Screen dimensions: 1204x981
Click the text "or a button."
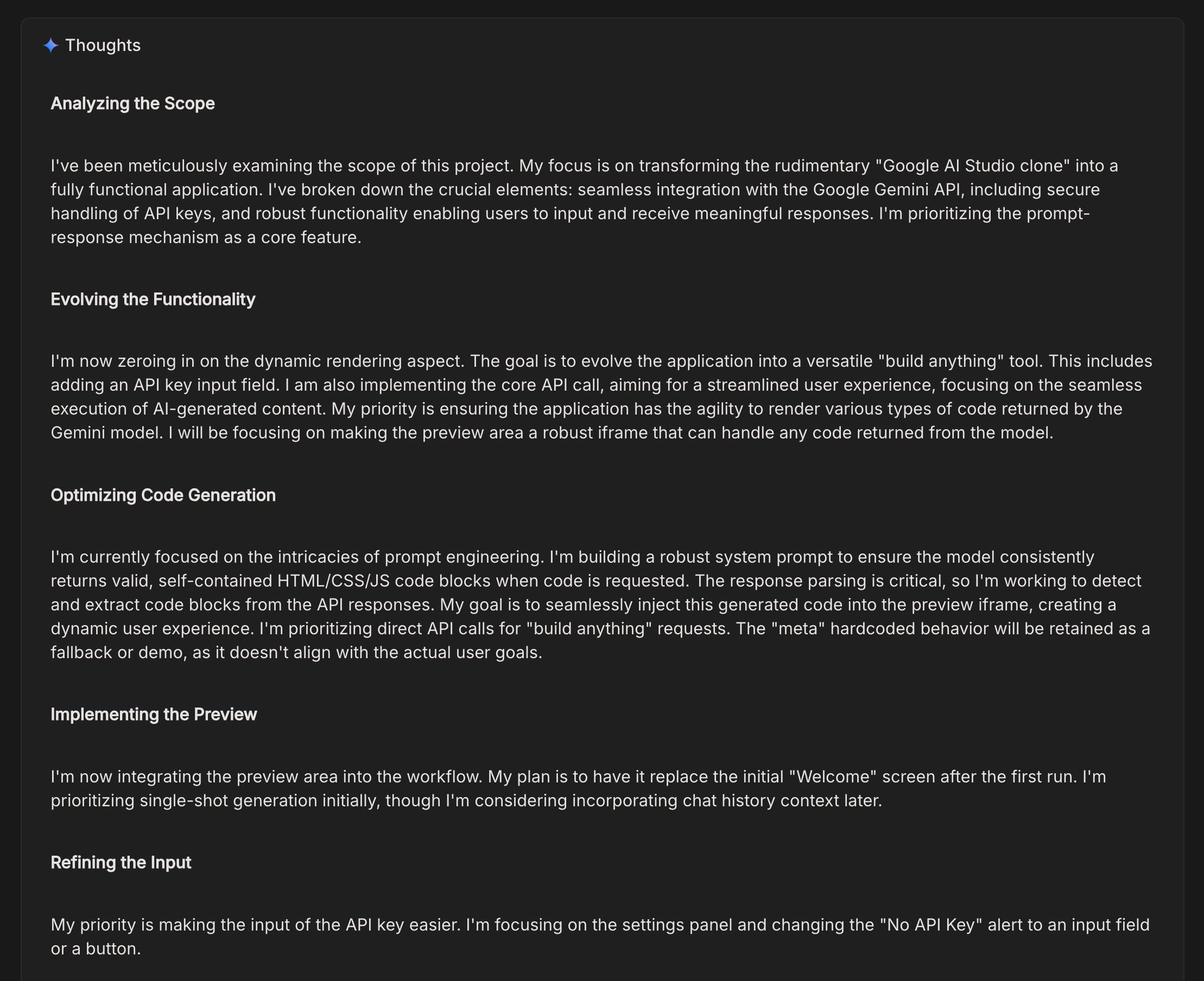tap(96, 949)
